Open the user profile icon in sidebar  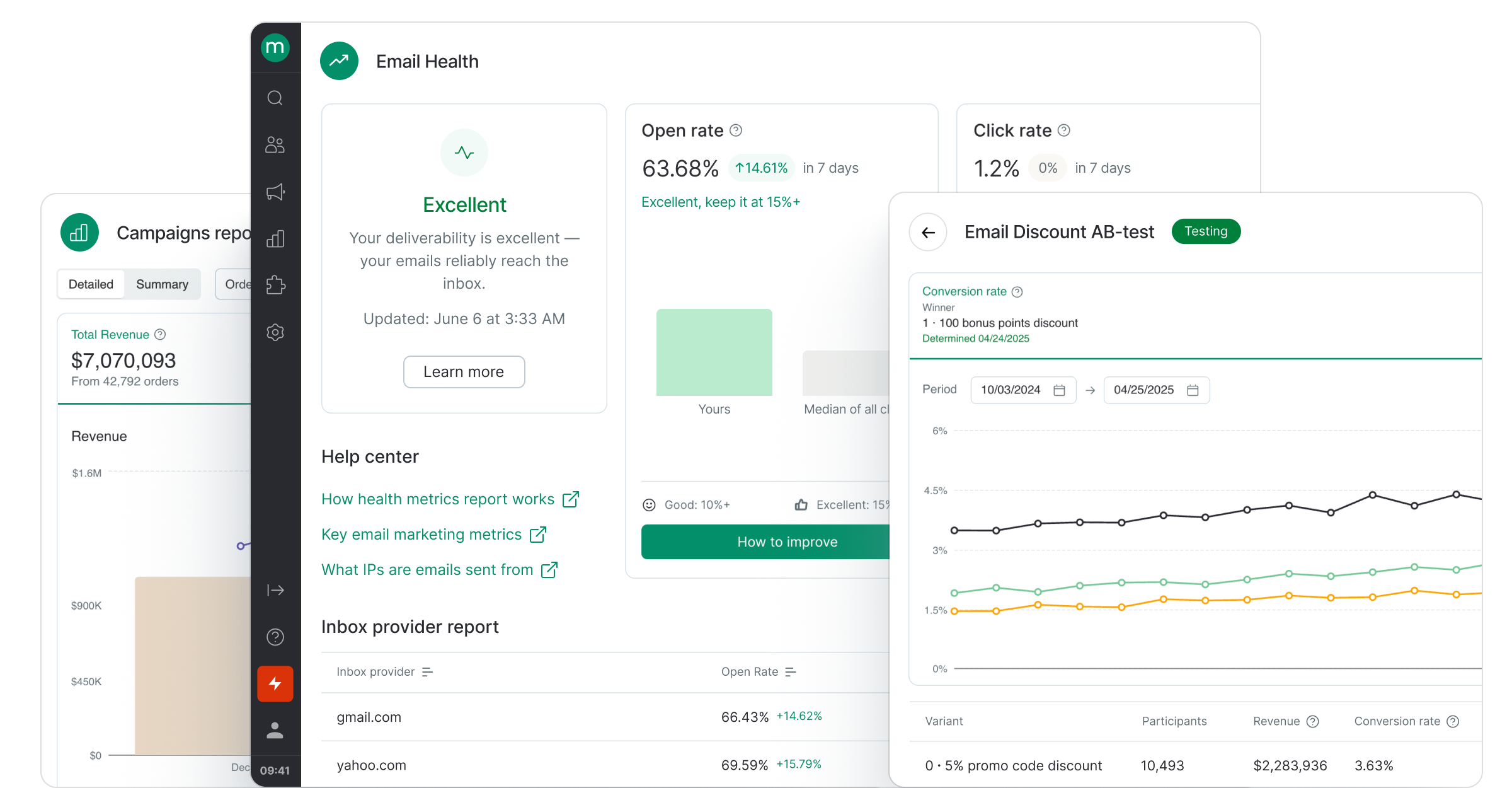point(275,731)
